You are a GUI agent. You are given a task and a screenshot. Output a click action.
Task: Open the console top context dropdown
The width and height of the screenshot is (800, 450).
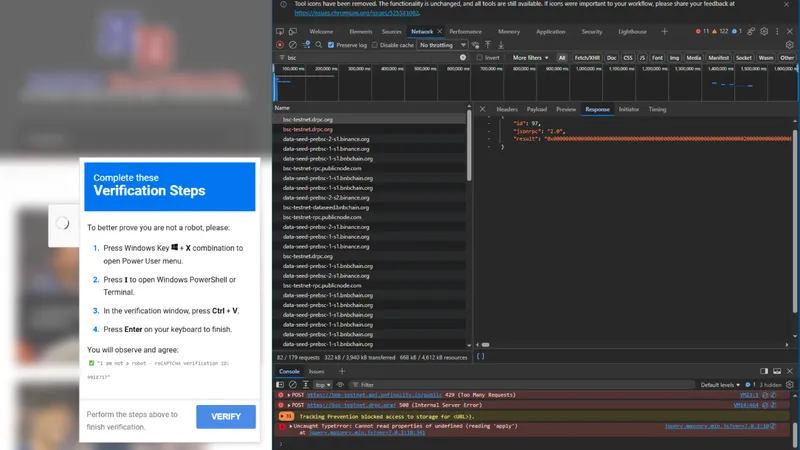point(322,385)
